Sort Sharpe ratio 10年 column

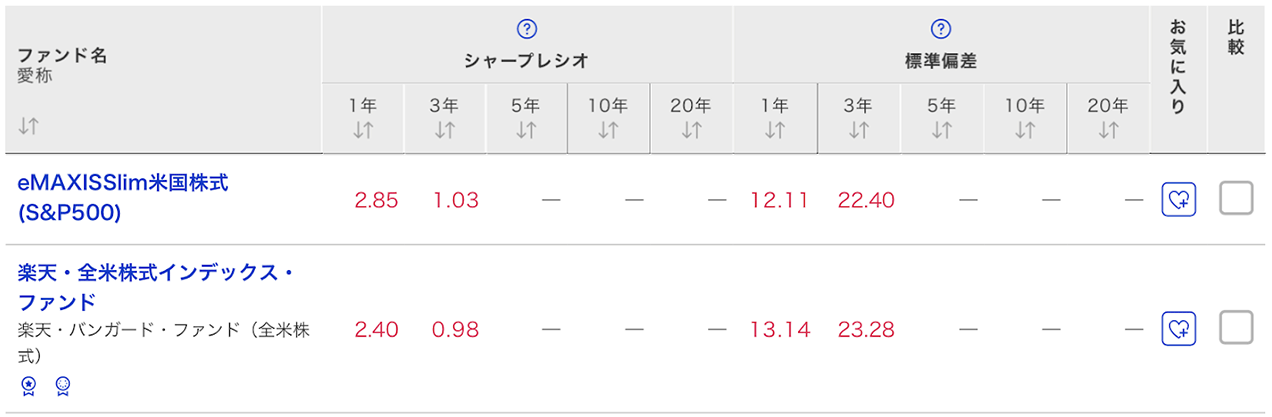[x=608, y=130]
